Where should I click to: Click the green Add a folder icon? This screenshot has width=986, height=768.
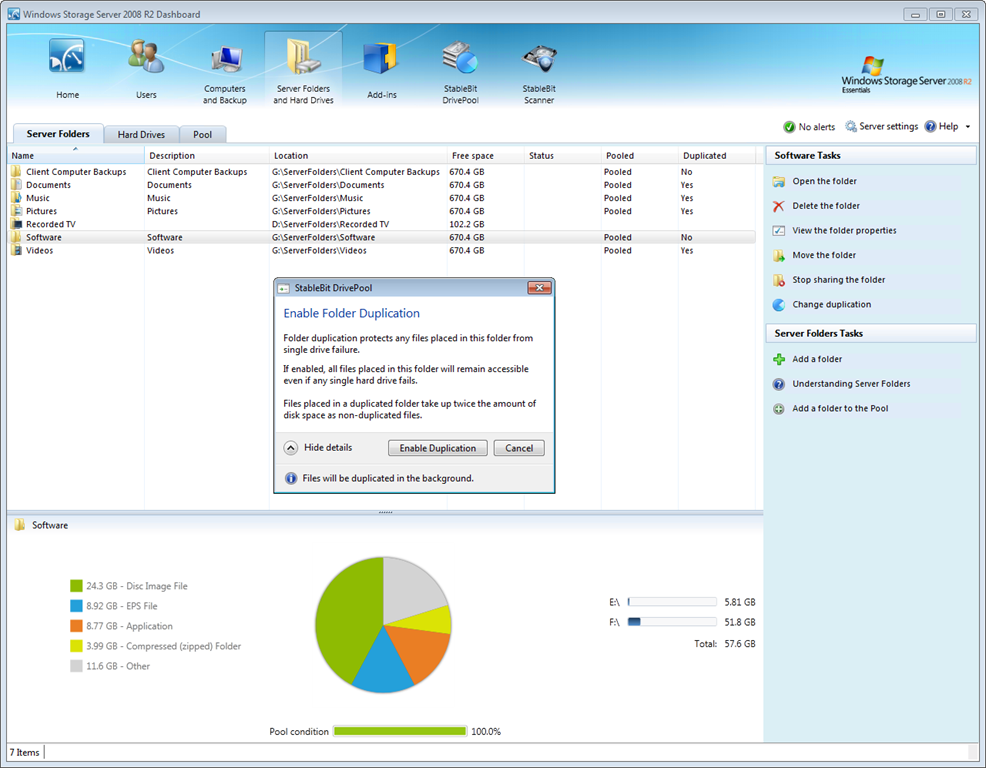(778, 359)
